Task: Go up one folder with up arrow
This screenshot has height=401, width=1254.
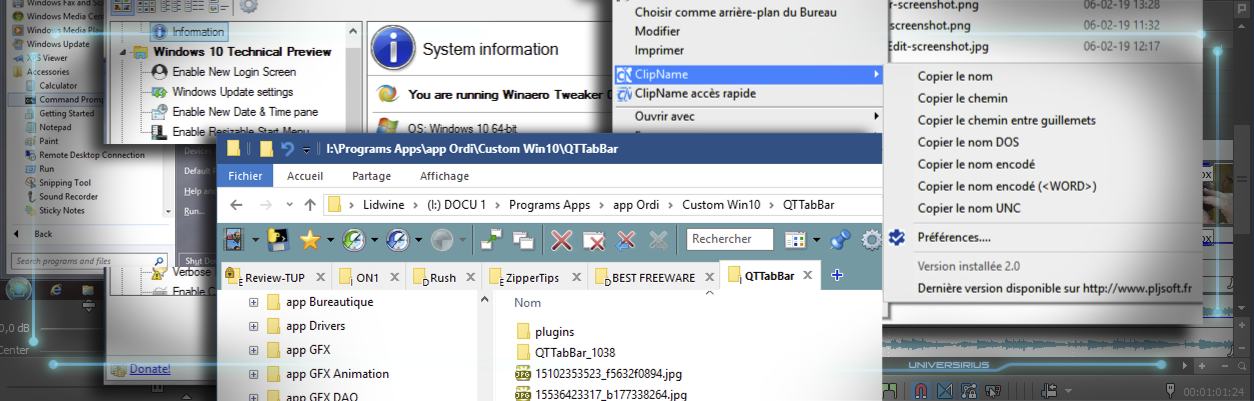Action: click(x=310, y=204)
